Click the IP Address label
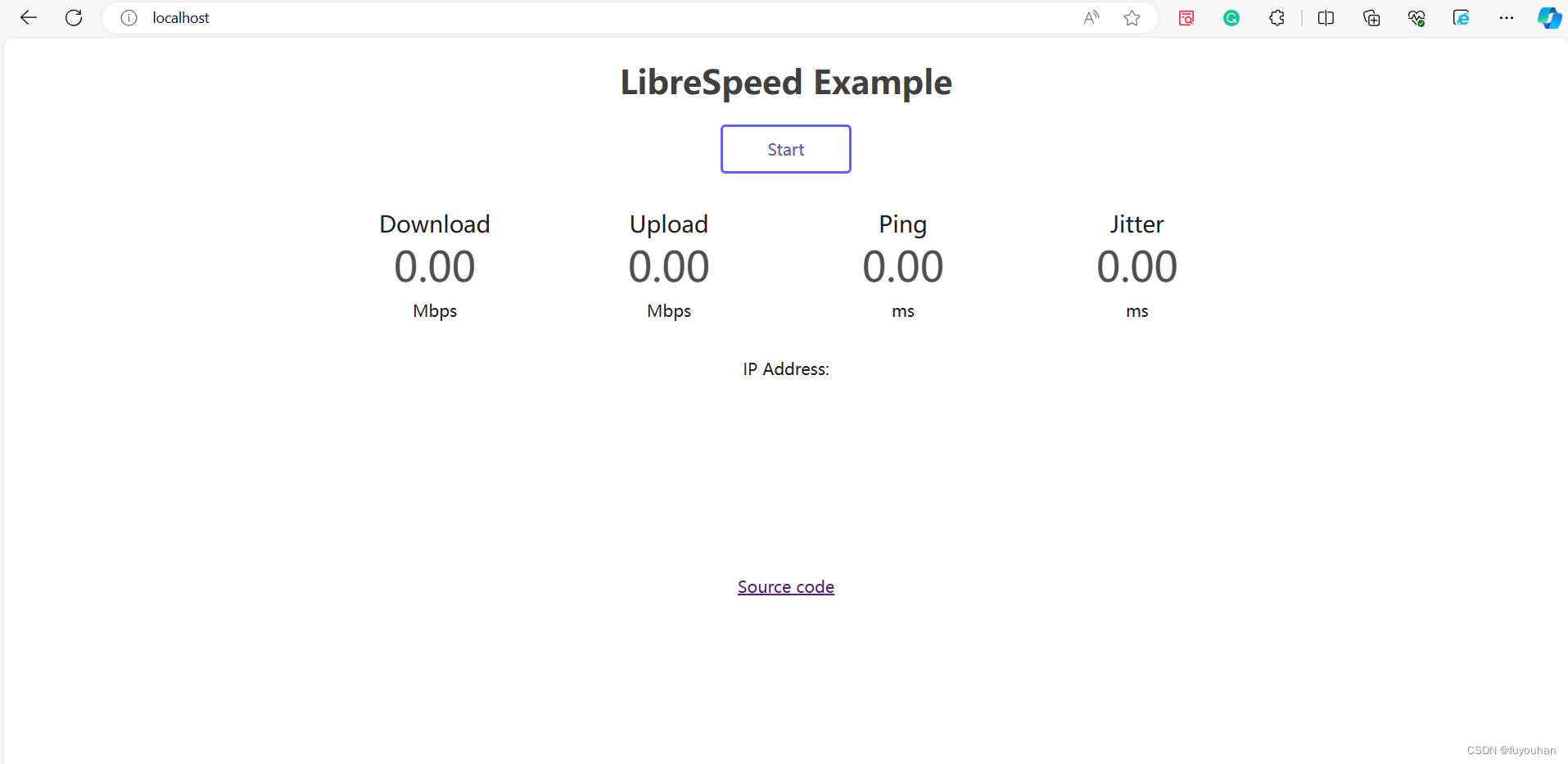This screenshot has width=1568, height=764. [x=786, y=369]
